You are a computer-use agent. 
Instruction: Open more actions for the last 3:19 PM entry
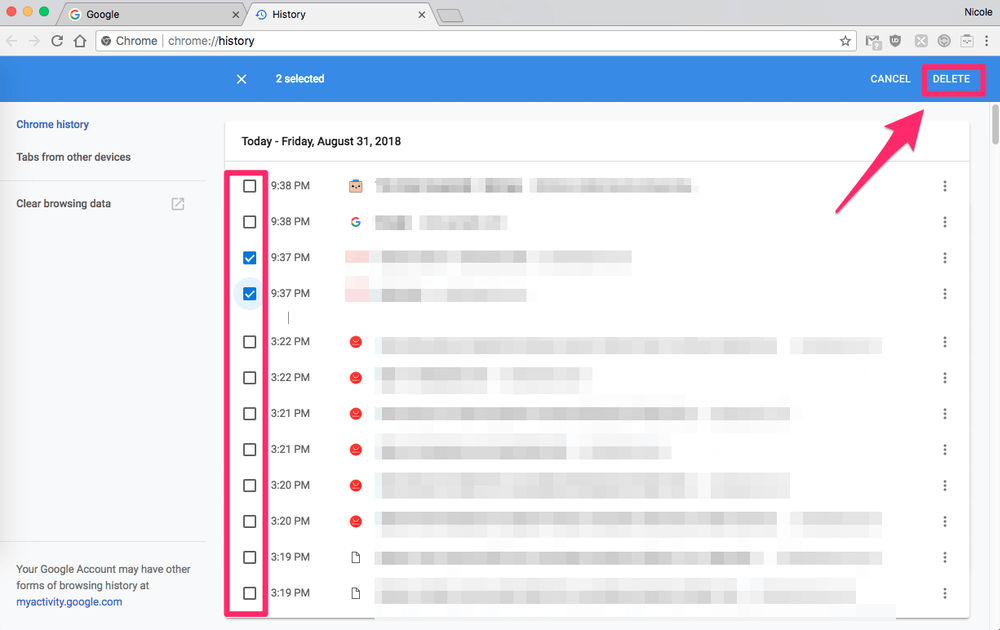[945, 593]
